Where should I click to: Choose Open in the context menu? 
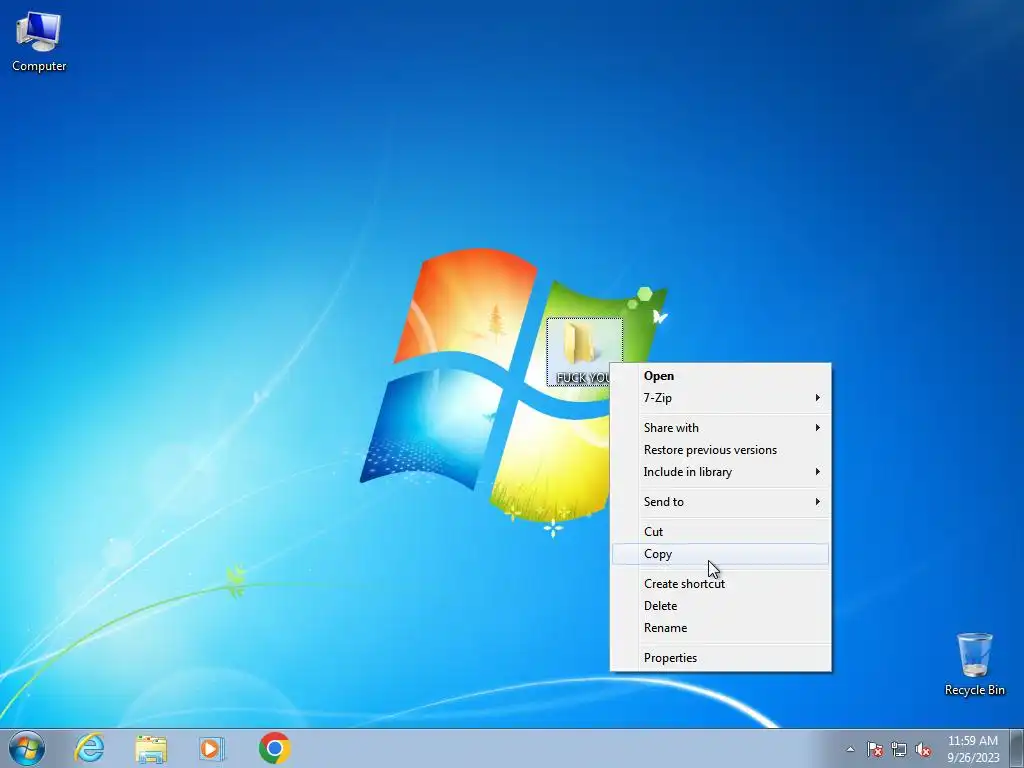point(720,376)
